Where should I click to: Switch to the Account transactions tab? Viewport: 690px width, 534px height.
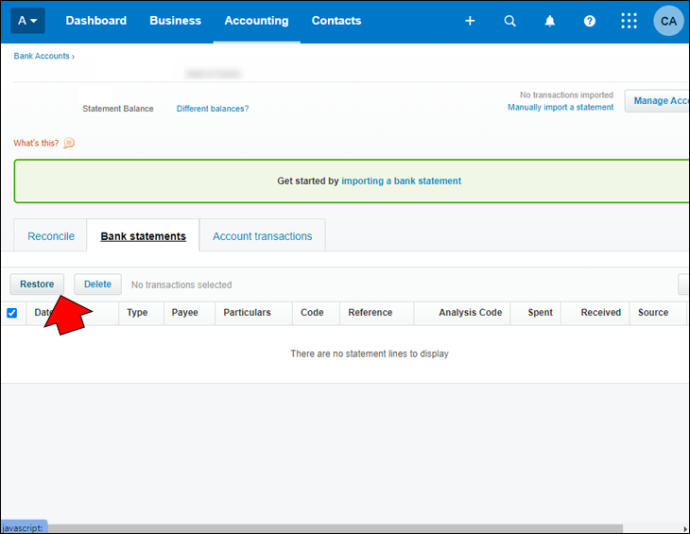tap(262, 236)
